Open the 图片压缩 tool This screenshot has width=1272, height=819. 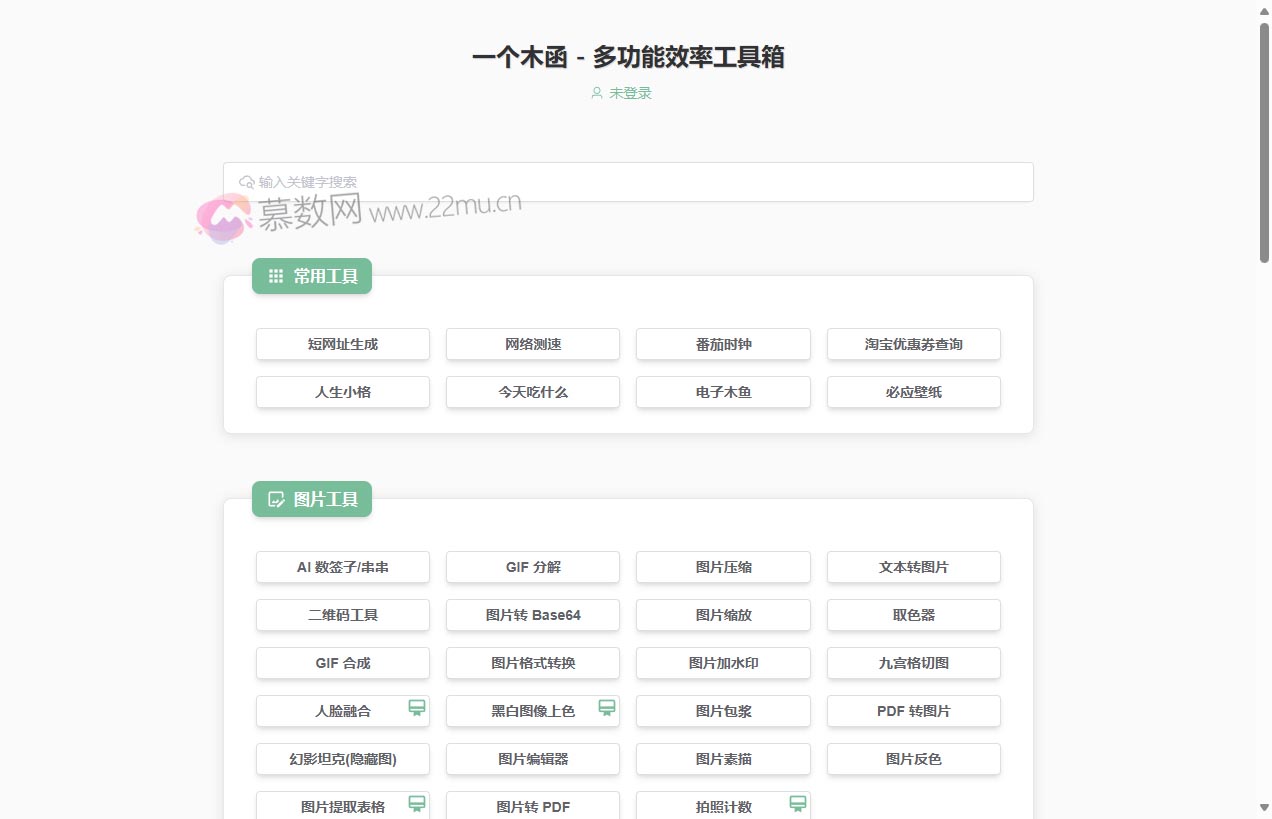pos(723,567)
